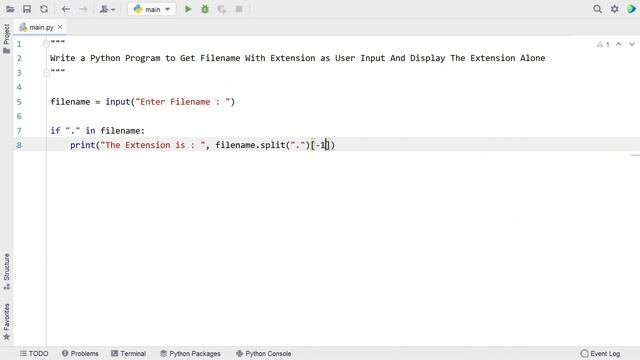Run main with the green play icon

point(188,9)
